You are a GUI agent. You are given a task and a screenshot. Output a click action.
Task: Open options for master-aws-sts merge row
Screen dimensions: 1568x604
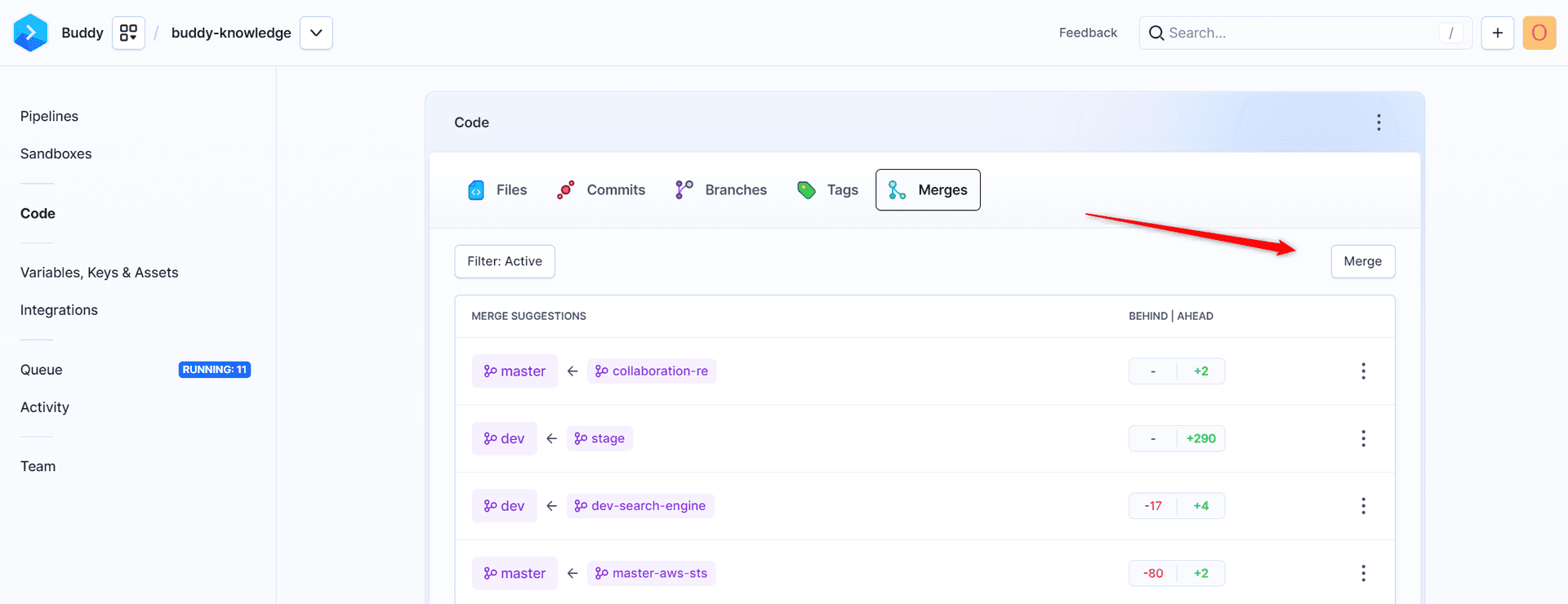(x=1363, y=573)
